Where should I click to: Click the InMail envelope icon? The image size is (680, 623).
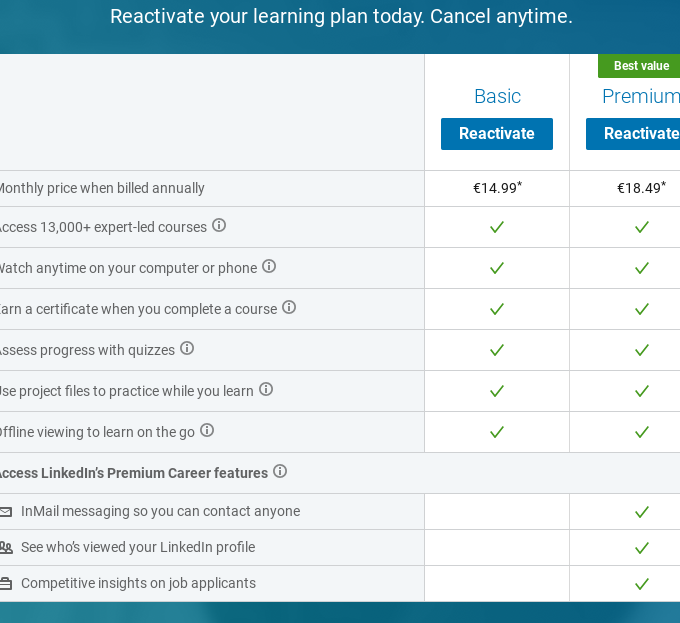tap(6, 512)
